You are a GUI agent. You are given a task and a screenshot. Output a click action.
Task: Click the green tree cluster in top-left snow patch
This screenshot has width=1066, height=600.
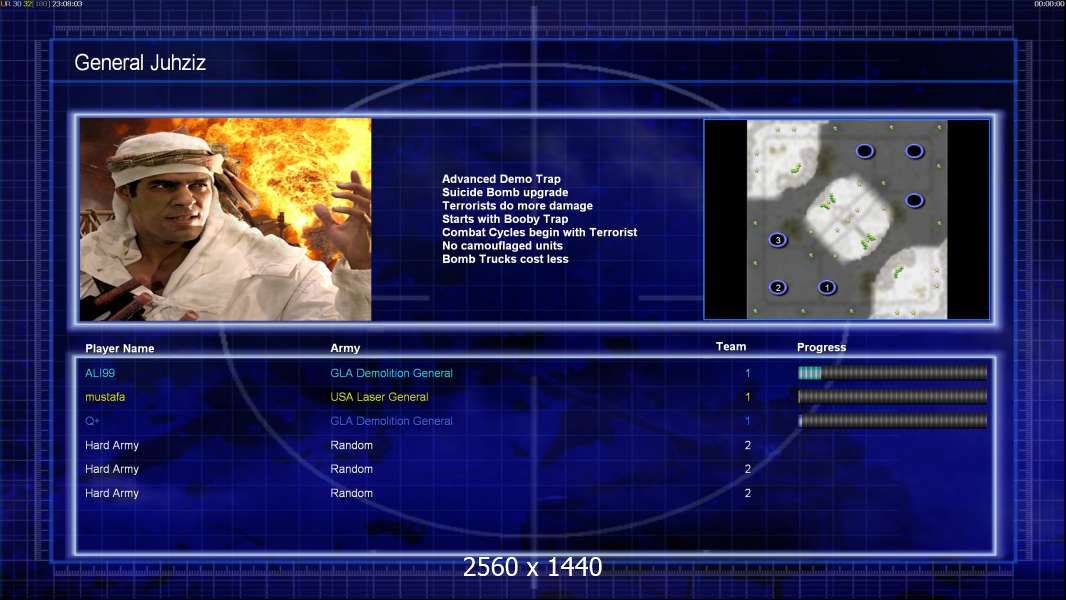[x=797, y=168]
